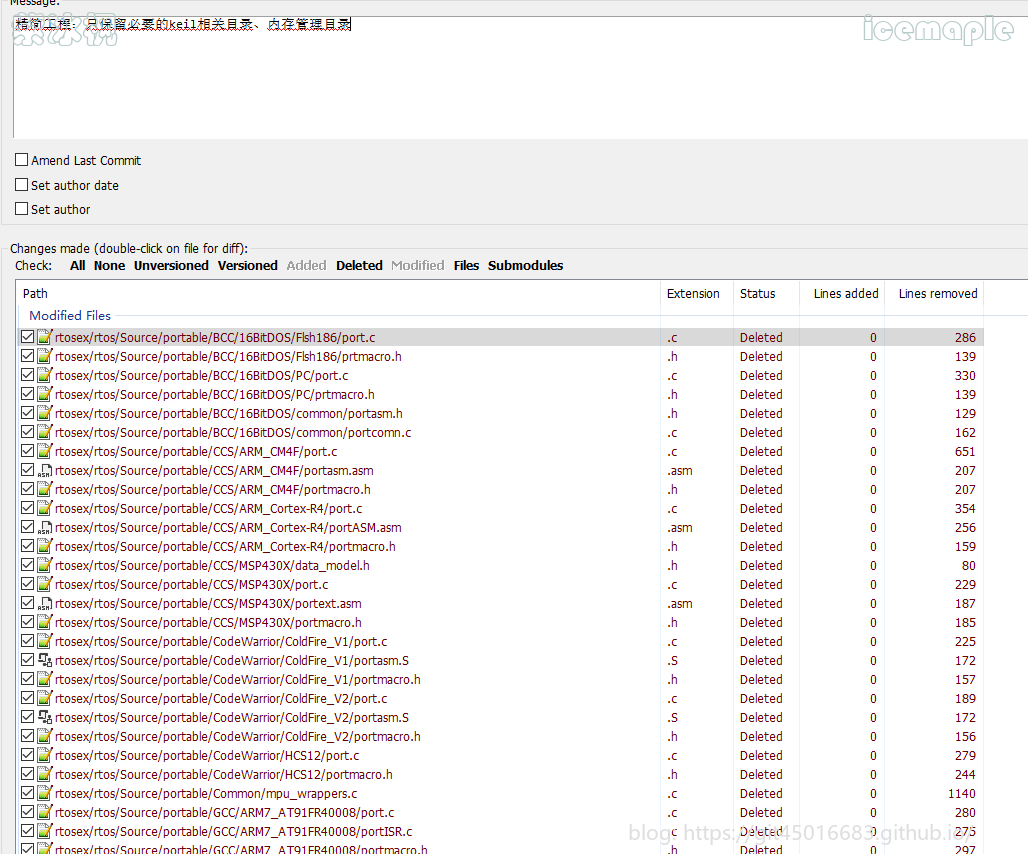Image resolution: width=1028 pixels, height=854 pixels.
Task: Click file icon of ARM_Cortex-R4/portmacro.h row
Action: pyautogui.click(x=45, y=547)
